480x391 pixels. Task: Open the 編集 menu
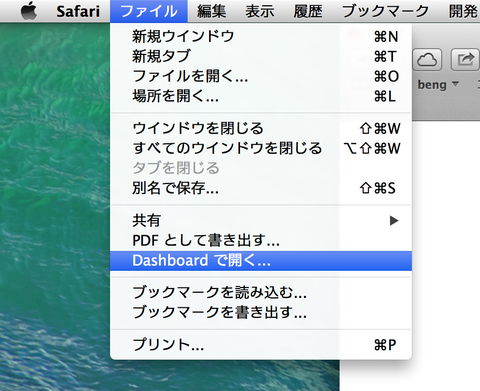[211, 11]
